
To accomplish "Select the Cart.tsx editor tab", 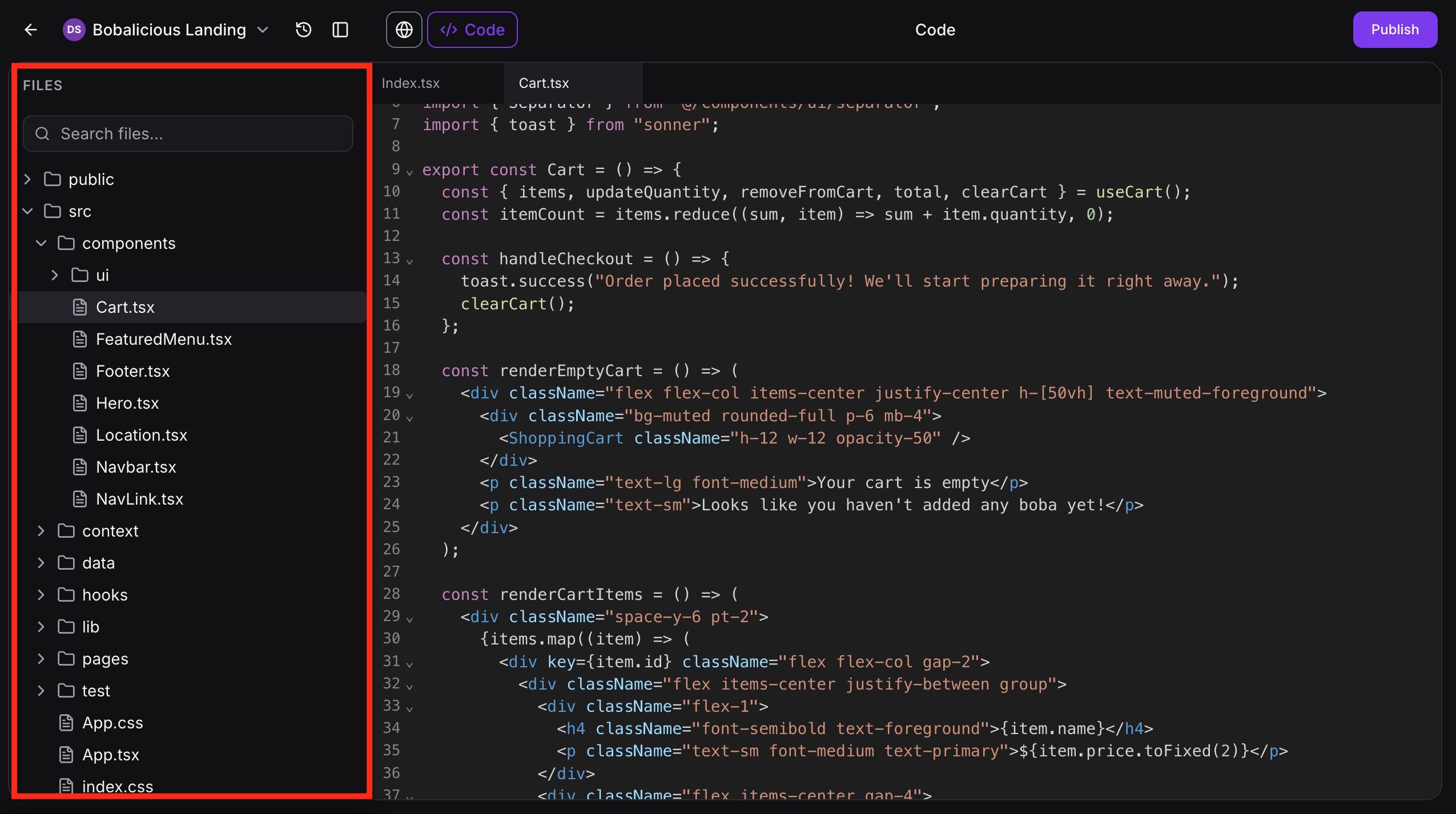I will pos(544,83).
